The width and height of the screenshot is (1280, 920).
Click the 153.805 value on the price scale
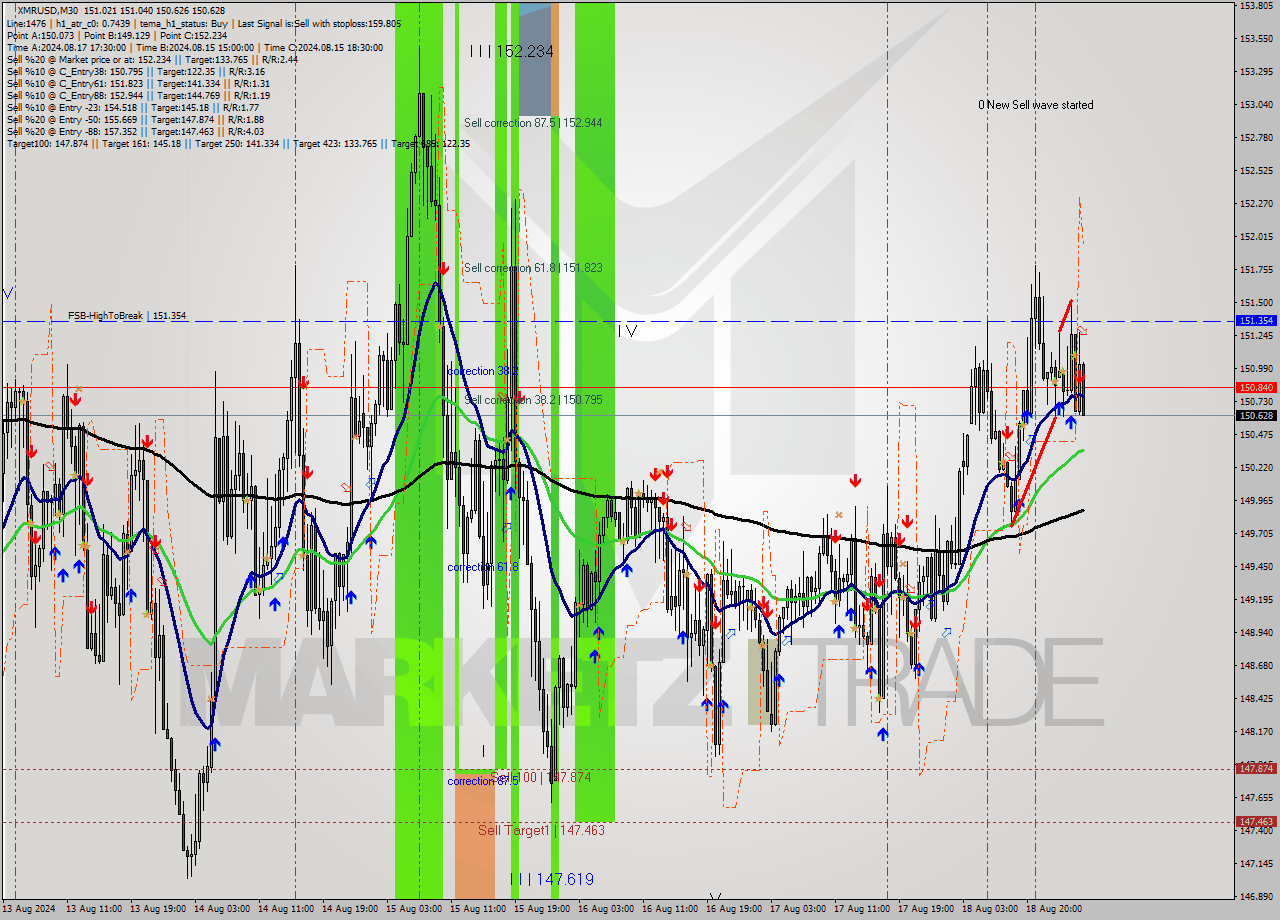pos(1256,6)
